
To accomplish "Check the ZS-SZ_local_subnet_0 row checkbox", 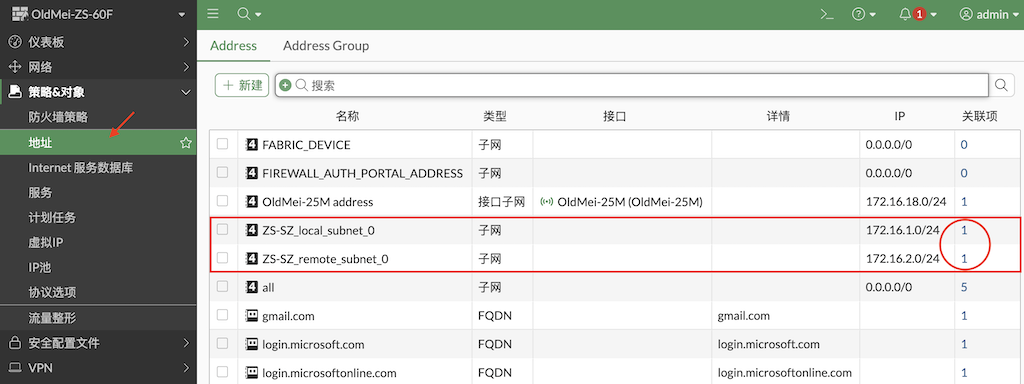I will click(223, 229).
